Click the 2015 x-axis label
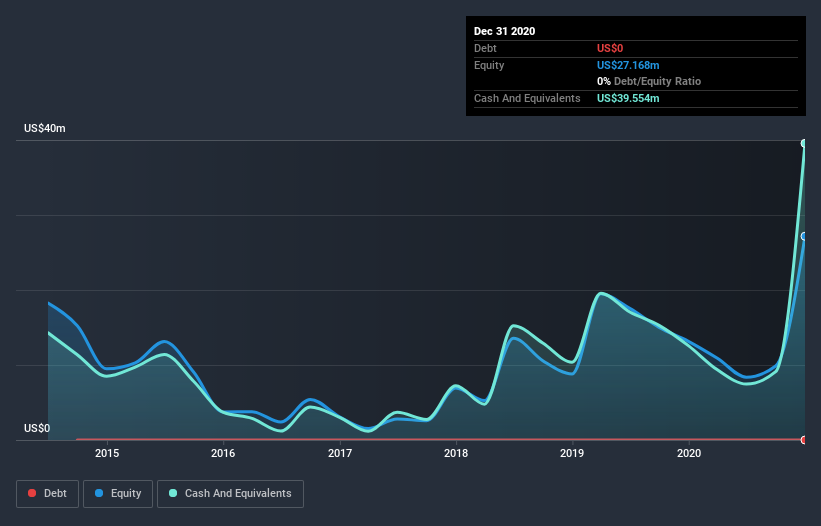The width and height of the screenshot is (821, 526). pos(107,453)
